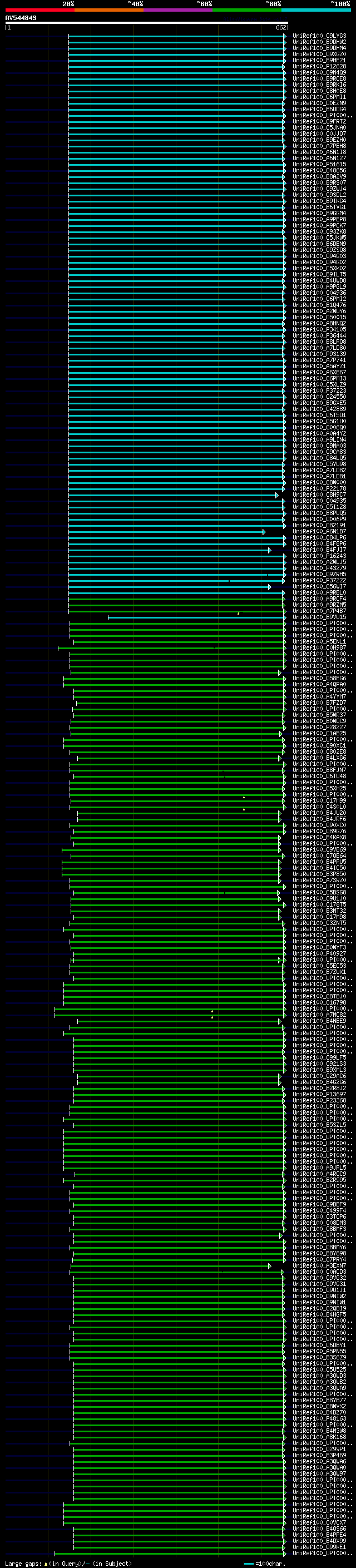Open hit UniRef100_B6TVG1
Image resolution: width=356 pixels, height=1568 pixels.
pyautogui.click(x=319, y=207)
